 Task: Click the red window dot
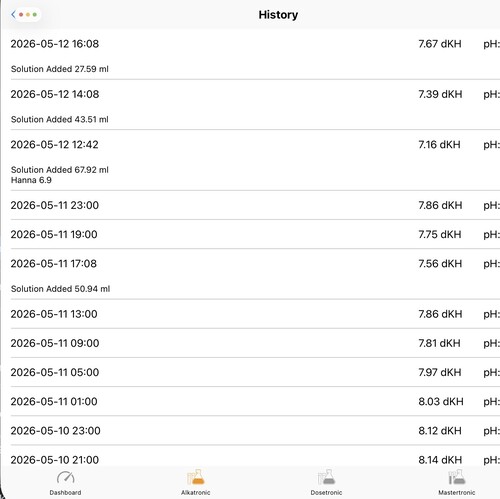tap(21, 15)
